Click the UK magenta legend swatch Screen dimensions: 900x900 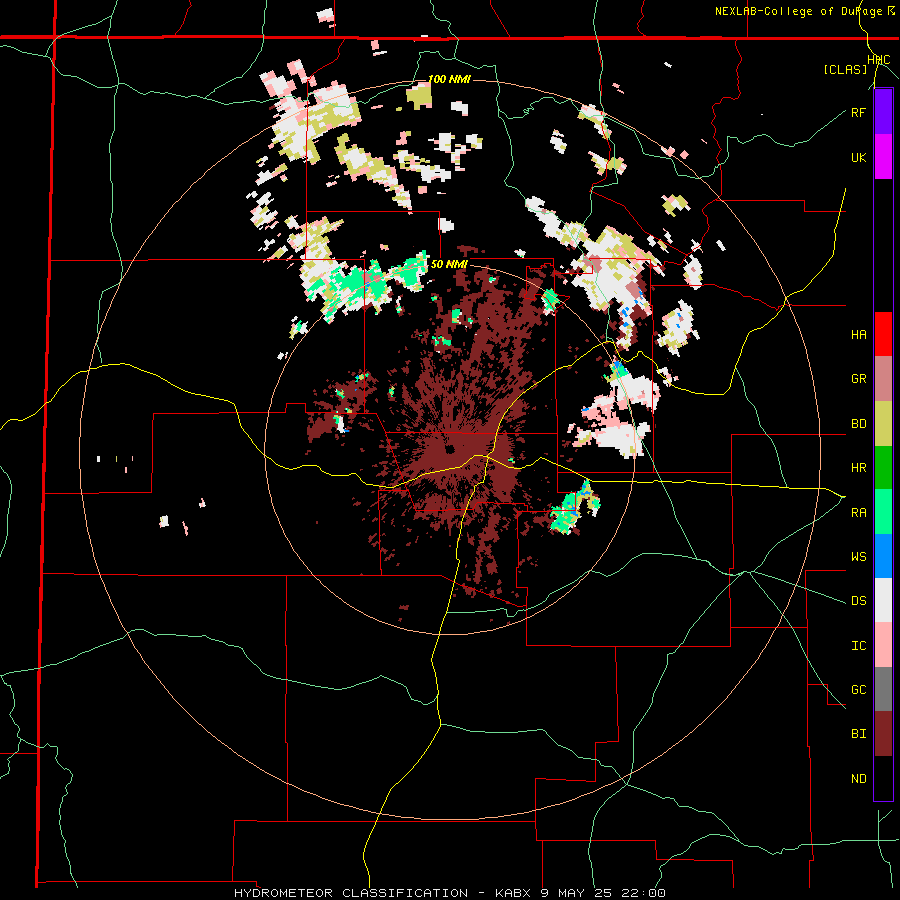click(x=883, y=157)
